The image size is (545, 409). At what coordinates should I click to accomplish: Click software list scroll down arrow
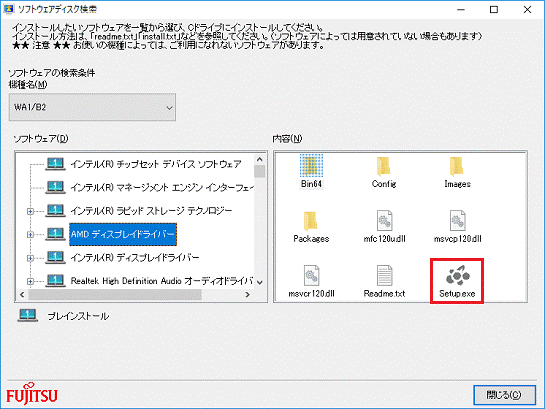[x=259, y=282]
